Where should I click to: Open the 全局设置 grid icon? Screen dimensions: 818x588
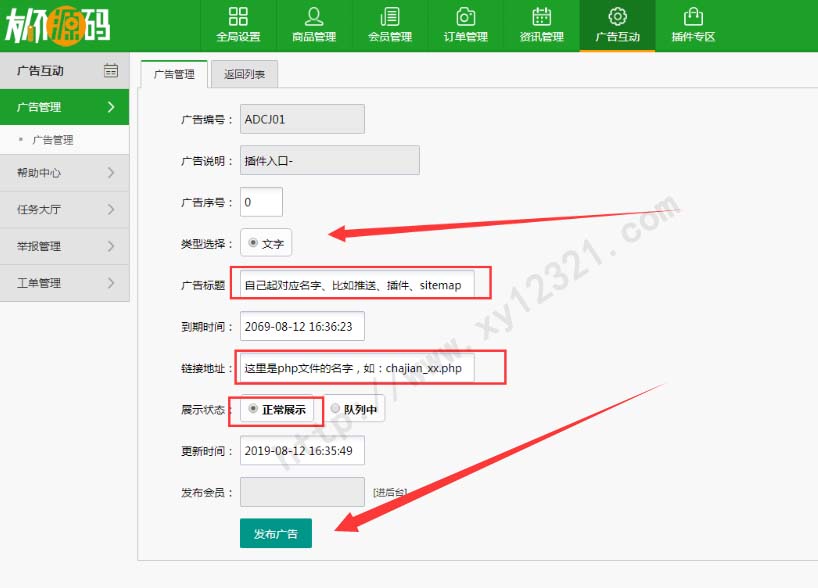[238, 17]
